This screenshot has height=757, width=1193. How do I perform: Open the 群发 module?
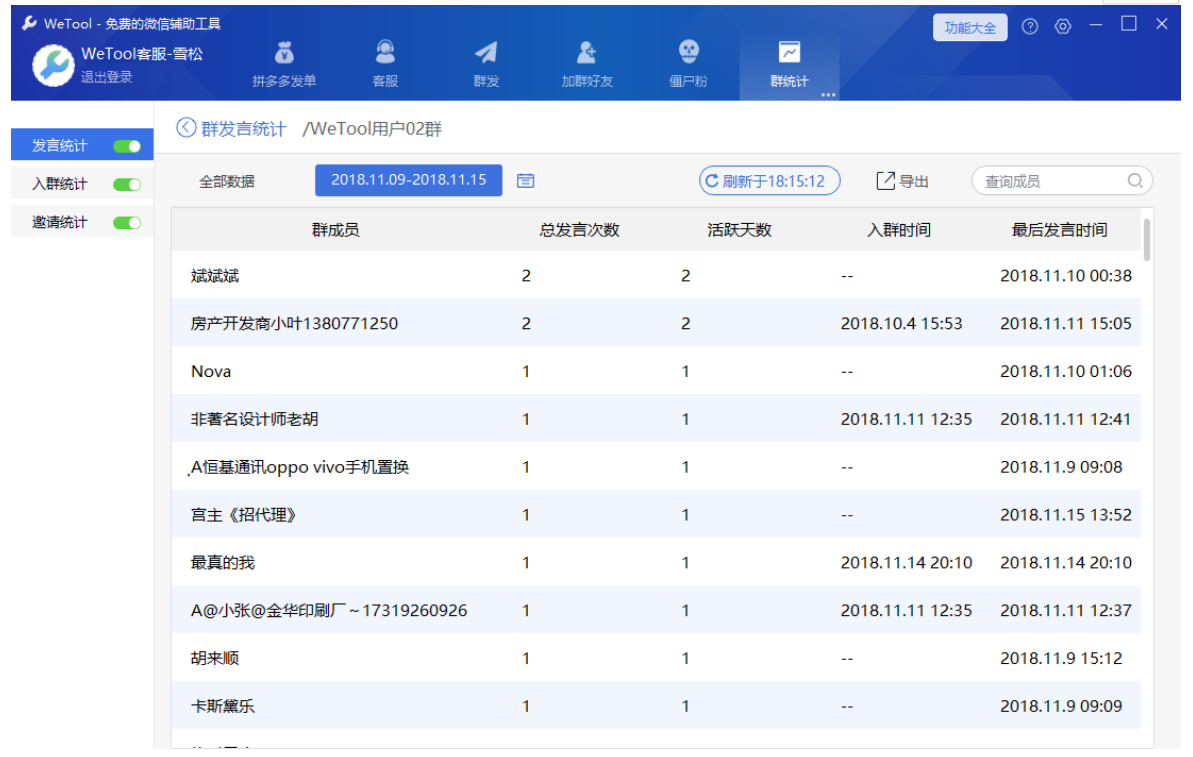tap(485, 64)
